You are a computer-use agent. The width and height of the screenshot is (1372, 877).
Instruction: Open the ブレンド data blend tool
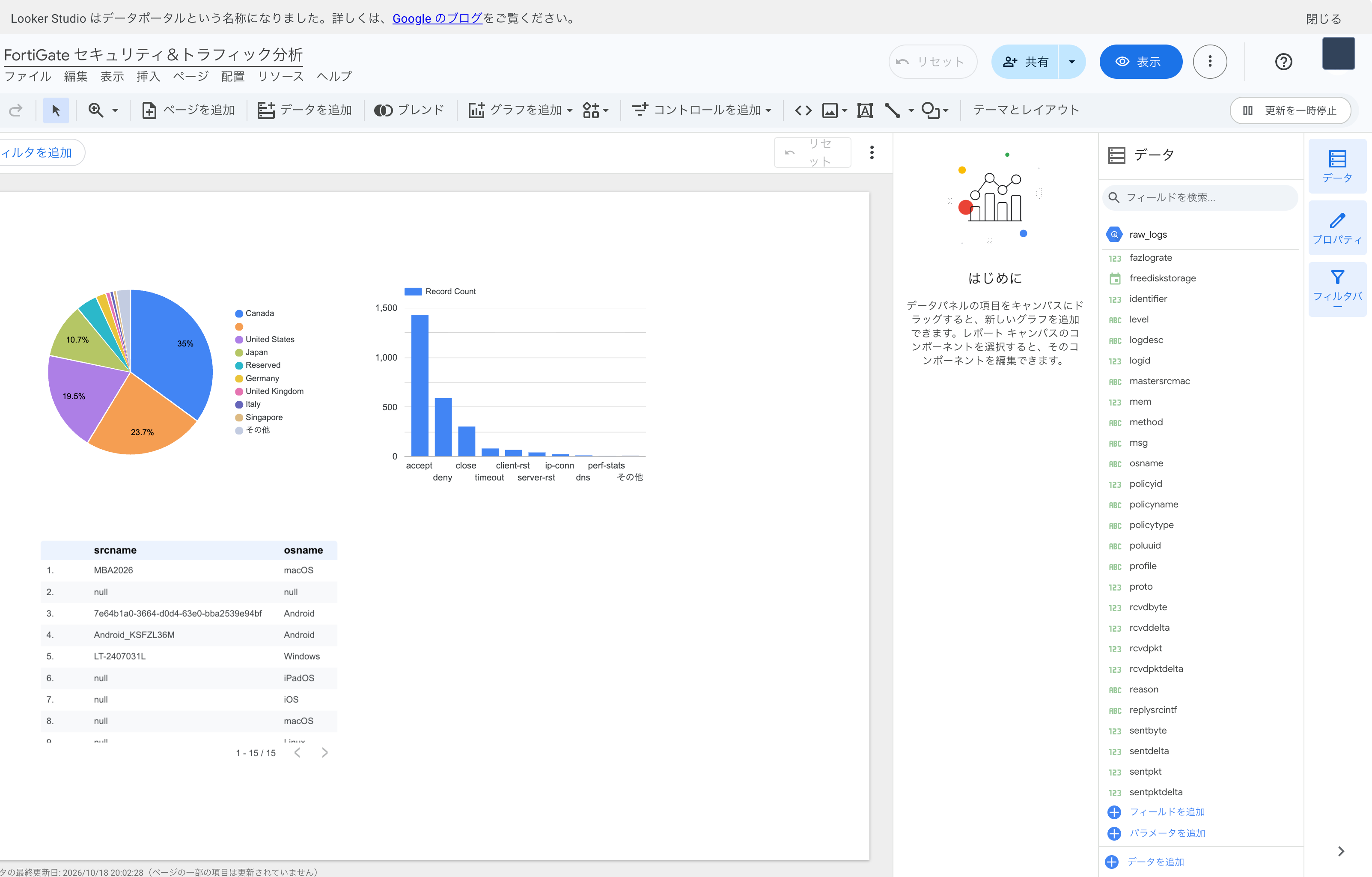click(x=409, y=110)
